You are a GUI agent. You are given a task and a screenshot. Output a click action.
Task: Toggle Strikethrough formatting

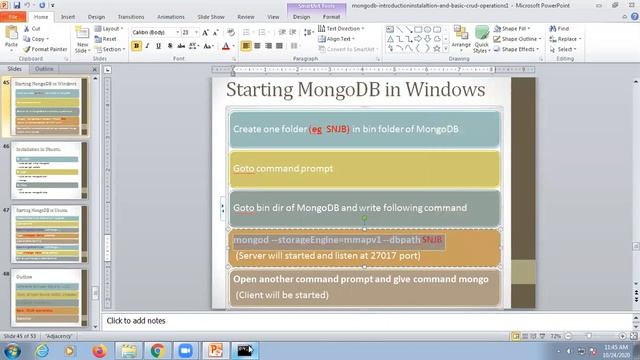[181, 46]
